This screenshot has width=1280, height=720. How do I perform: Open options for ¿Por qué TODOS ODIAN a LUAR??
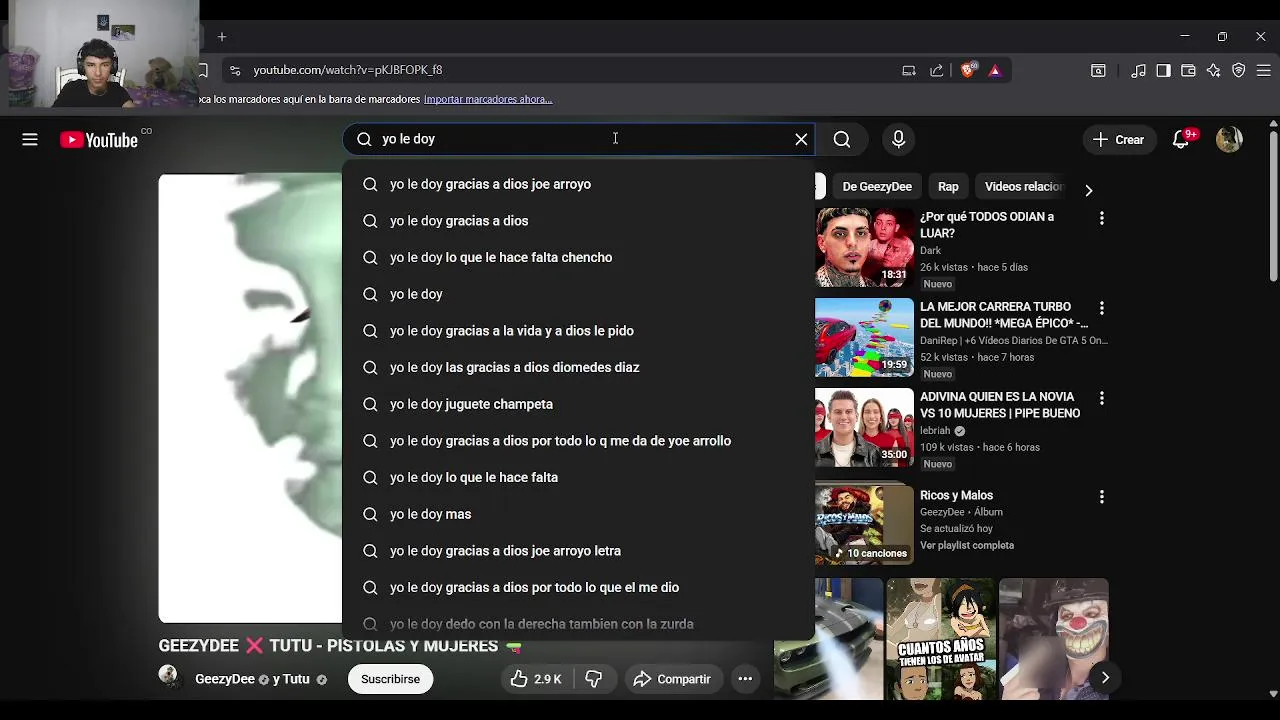(x=1102, y=217)
